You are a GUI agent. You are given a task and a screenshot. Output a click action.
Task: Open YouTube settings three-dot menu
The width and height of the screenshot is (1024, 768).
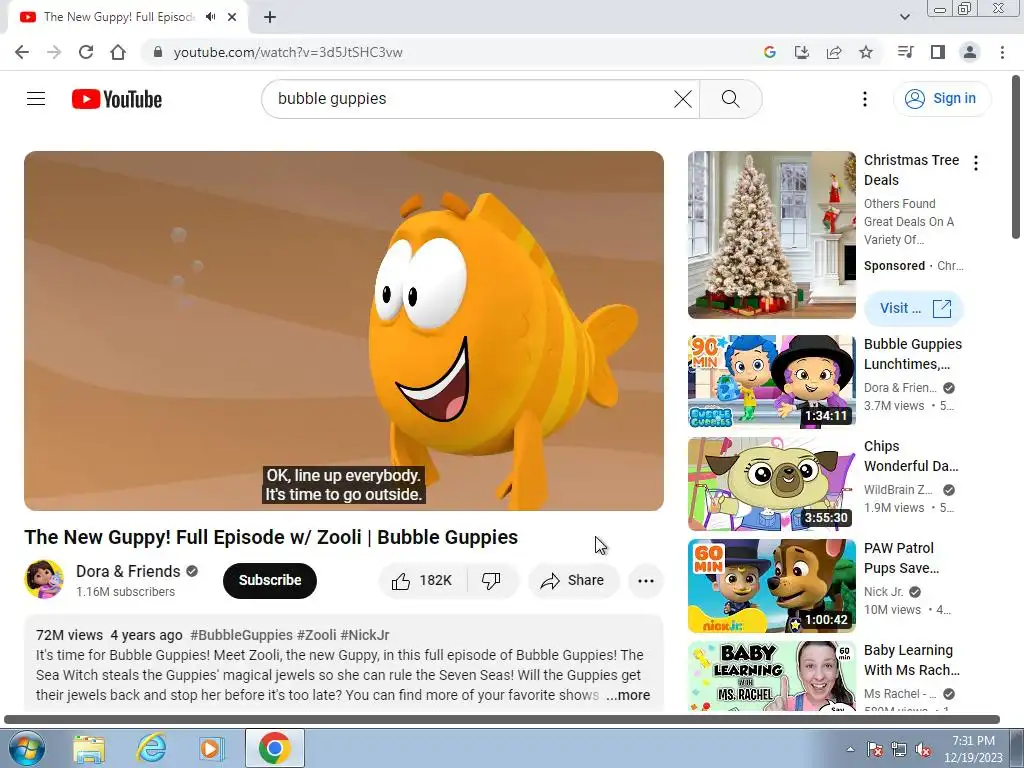click(x=865, y=99)
